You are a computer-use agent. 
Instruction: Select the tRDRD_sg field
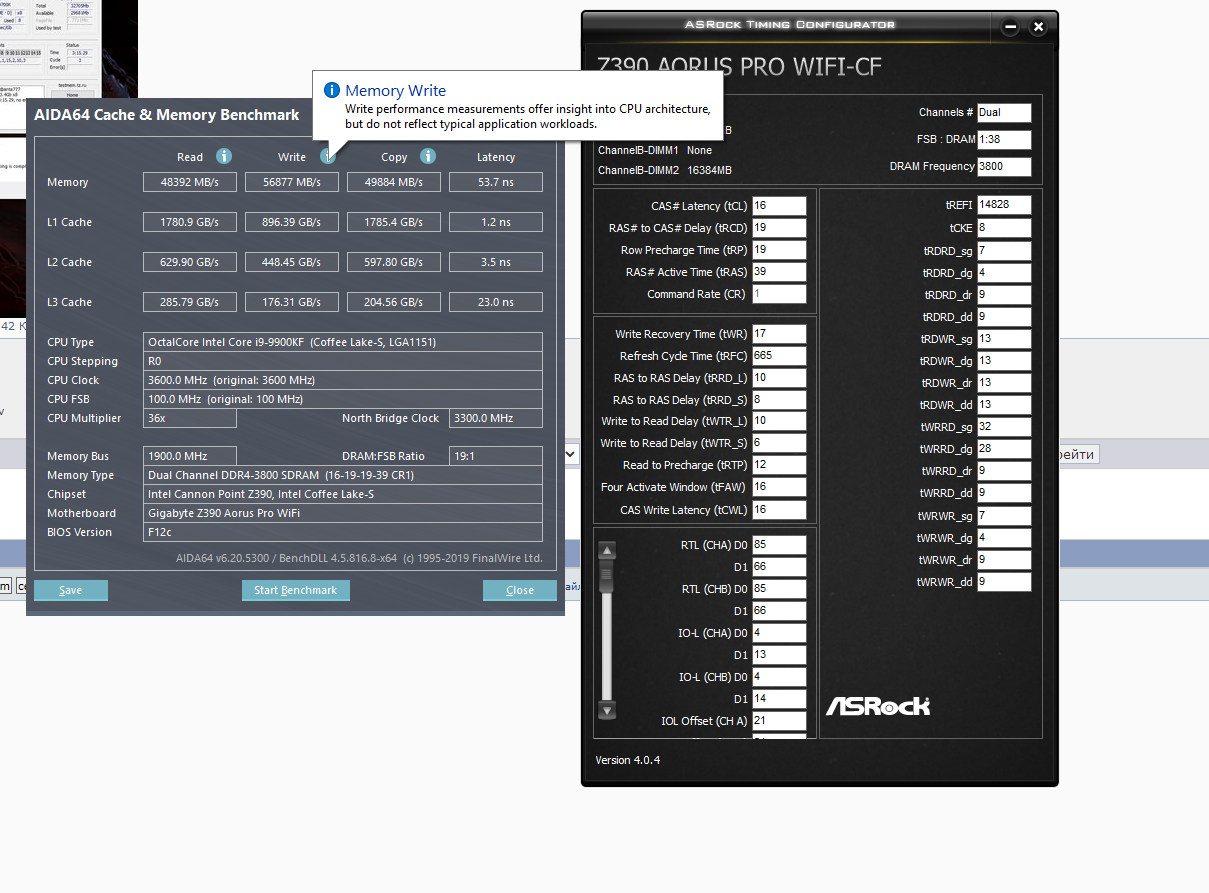coord(1004,251)
